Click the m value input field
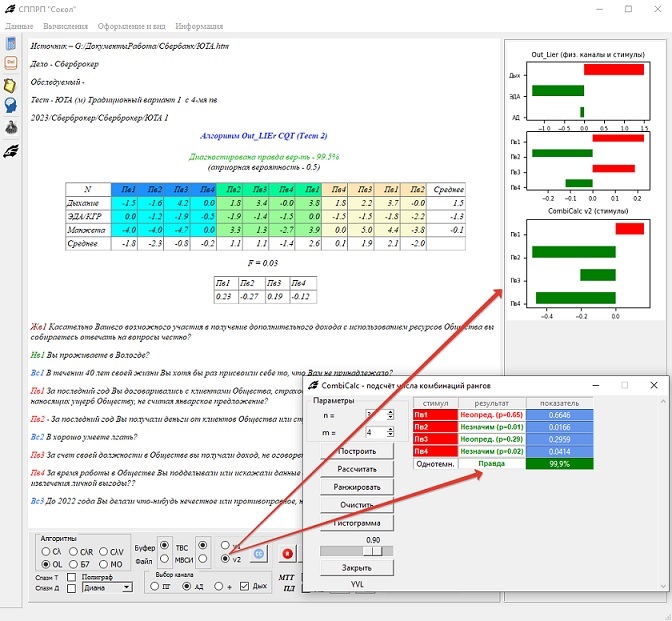 pos(376,432)
